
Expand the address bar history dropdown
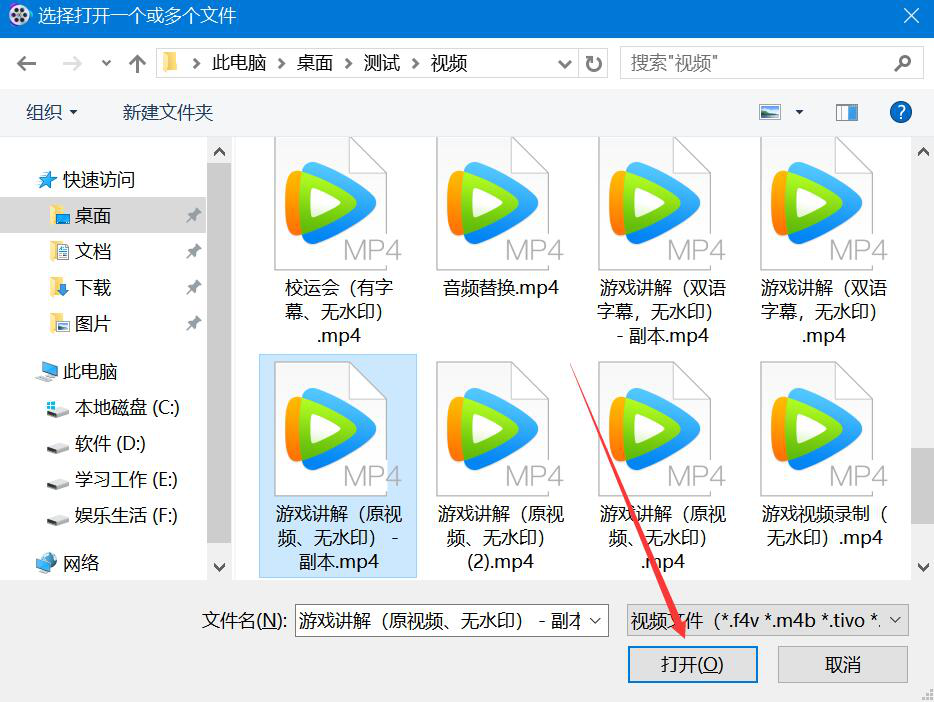(x=564, y=63)
